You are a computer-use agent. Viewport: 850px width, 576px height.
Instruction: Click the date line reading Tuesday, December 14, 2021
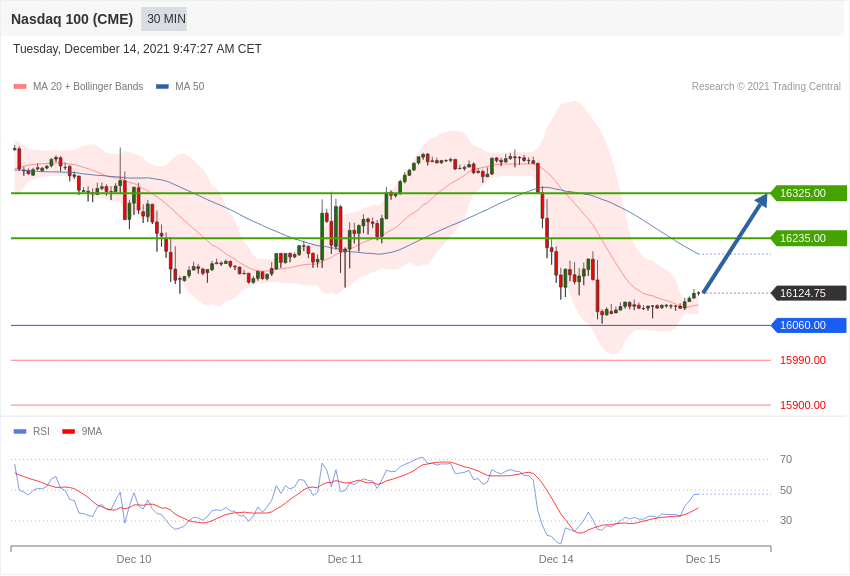(x=137, y=49)
